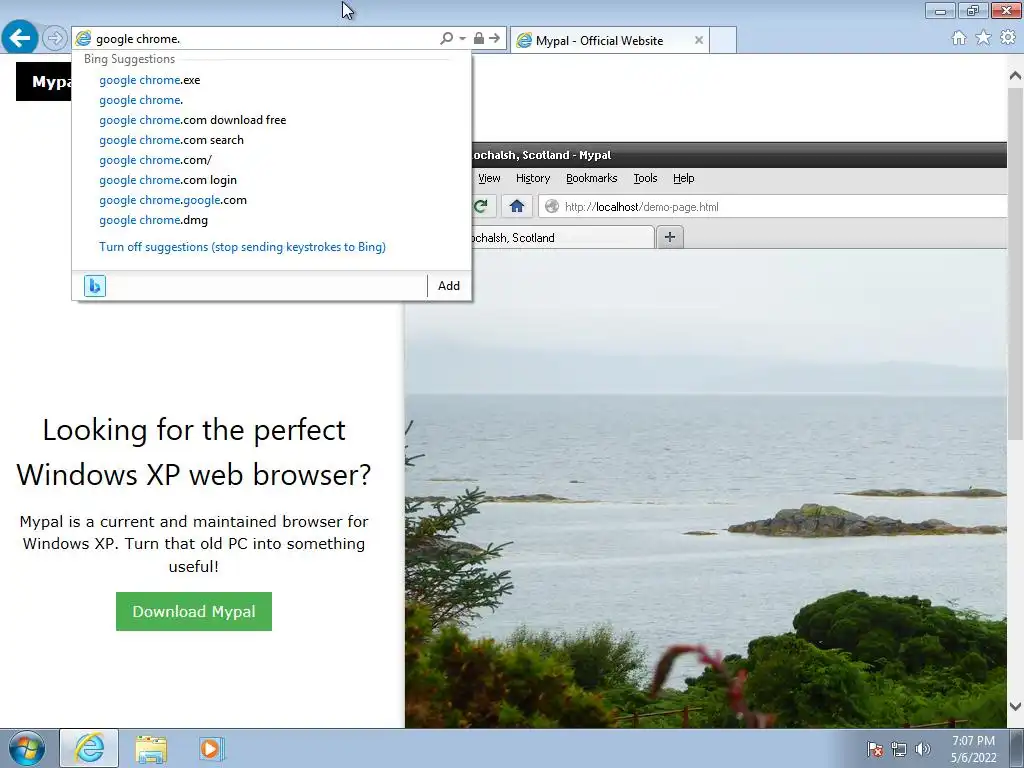Click the scrollbar down arrow

(1015, 706)
